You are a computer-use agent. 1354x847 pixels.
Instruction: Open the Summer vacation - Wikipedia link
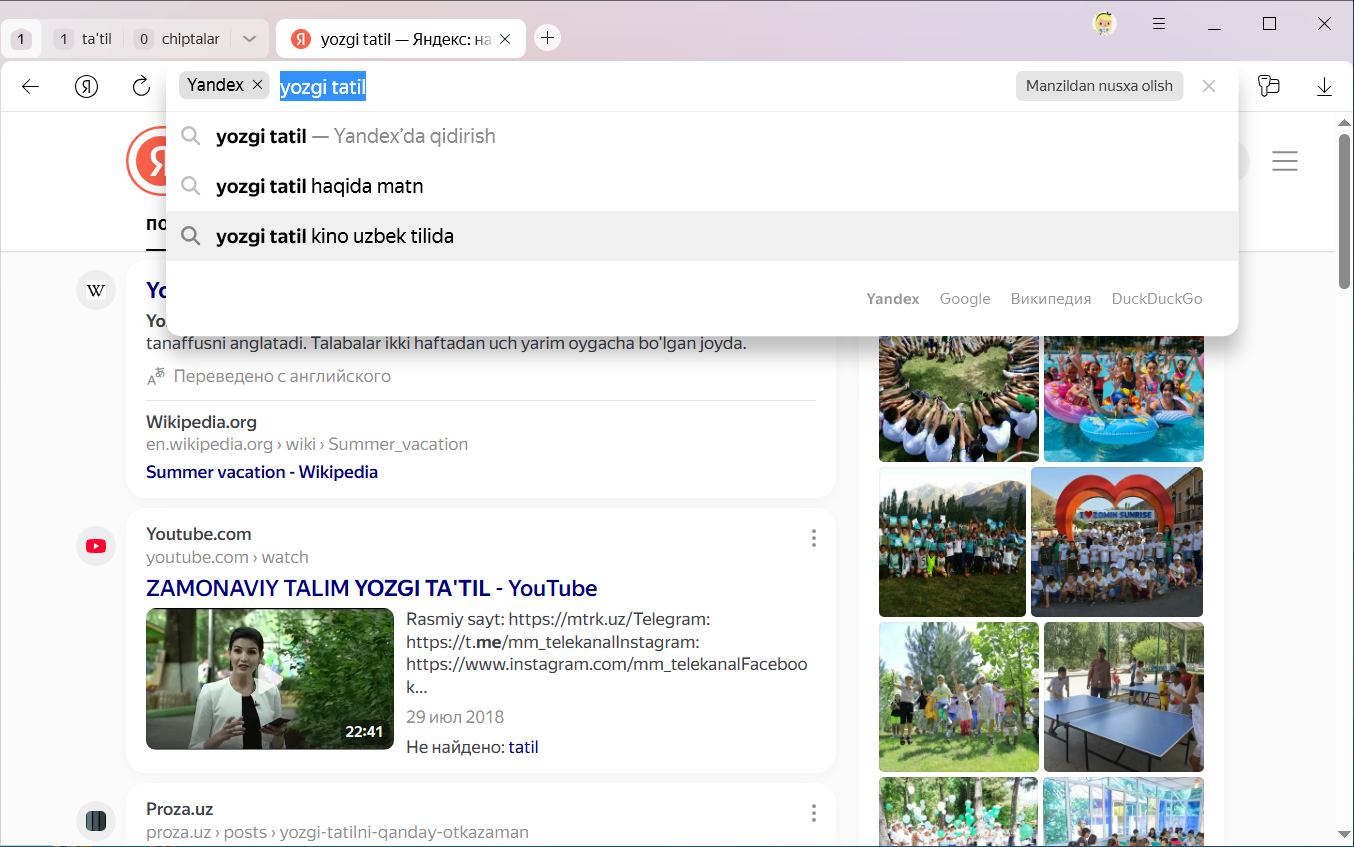[x=262, y=472]
